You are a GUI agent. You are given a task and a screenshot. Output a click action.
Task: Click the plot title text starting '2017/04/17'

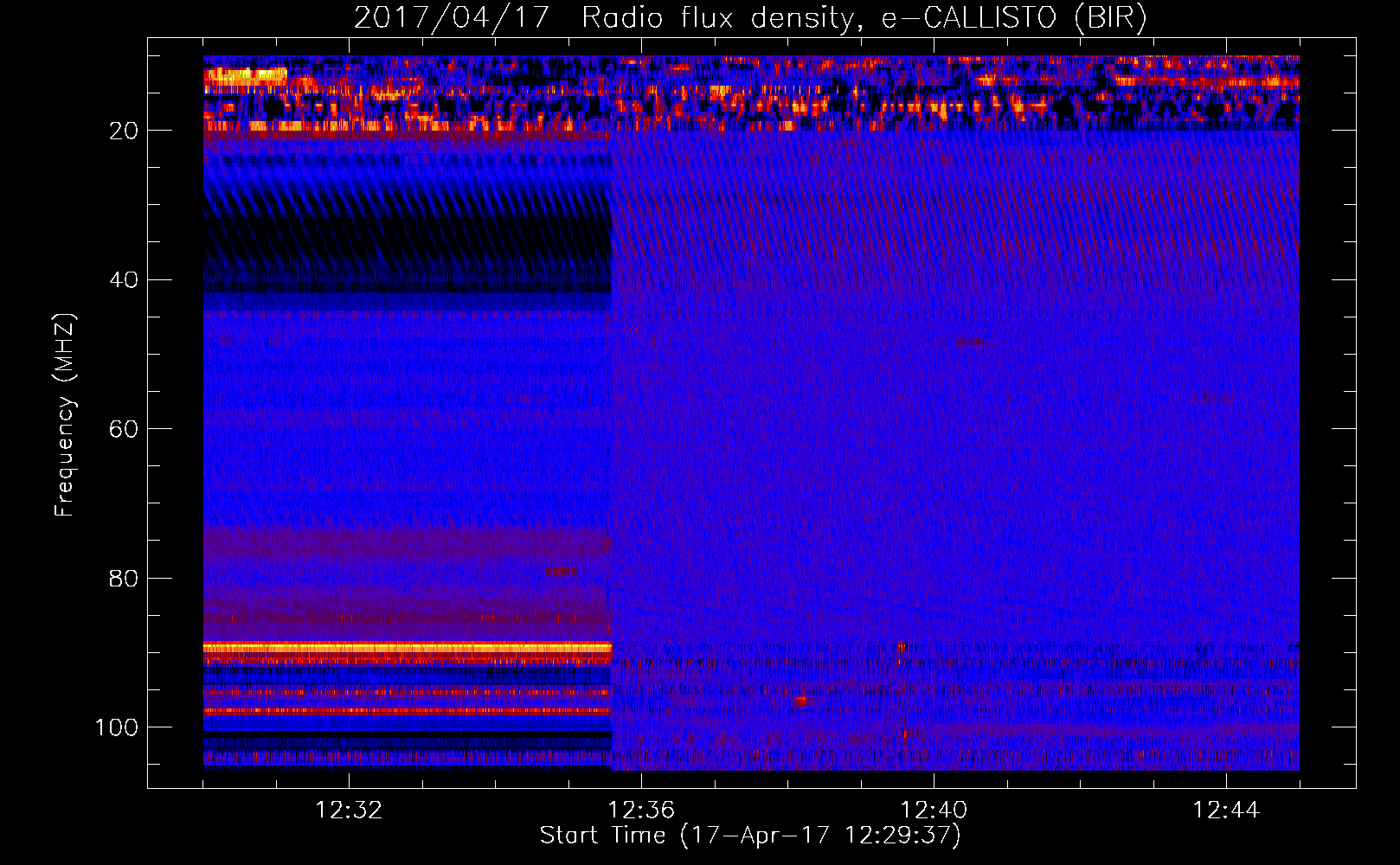click(x=750, y=17)
